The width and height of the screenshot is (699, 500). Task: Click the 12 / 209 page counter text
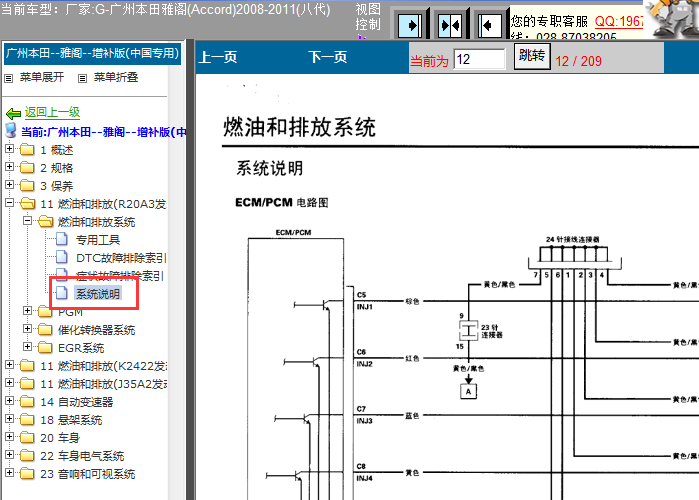pyautogui.click(x=579, y=61)
